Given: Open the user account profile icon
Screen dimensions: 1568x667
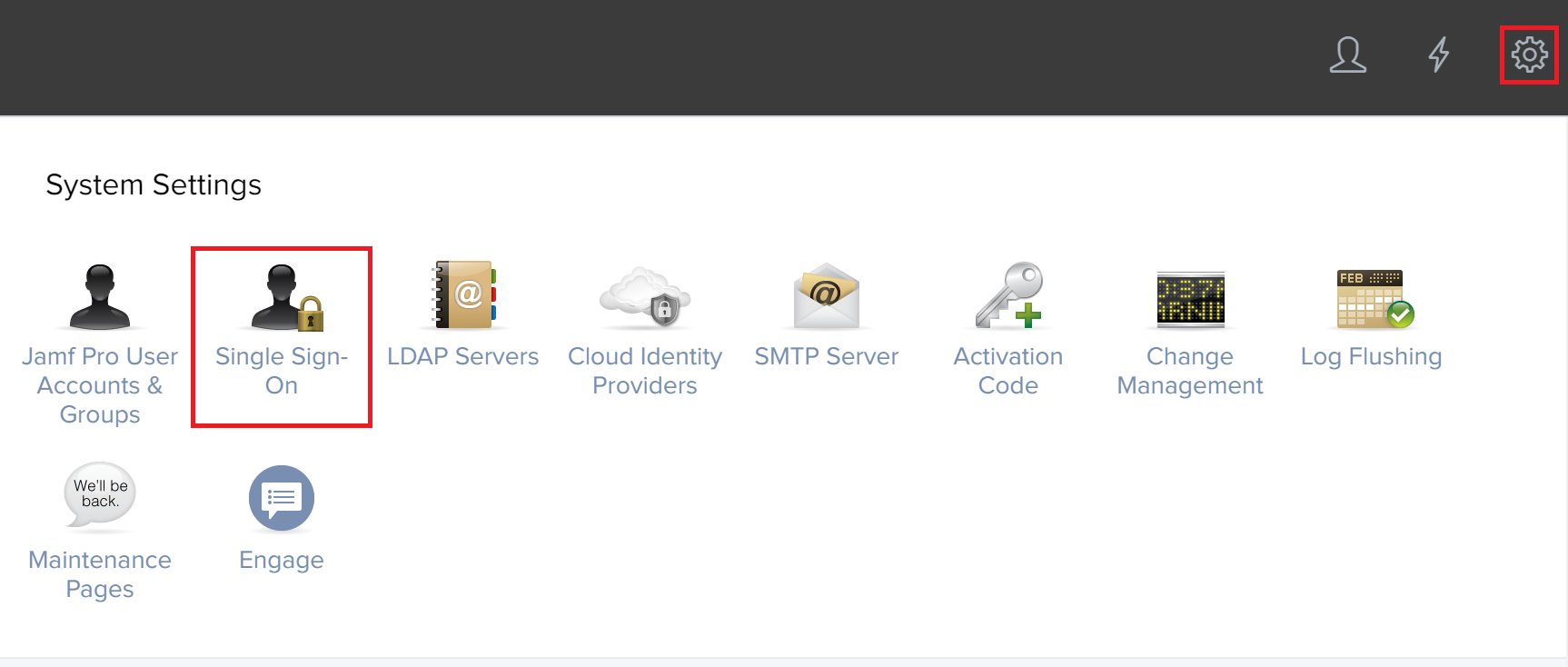Looking at the screenshot, I should click(1347, 55).
